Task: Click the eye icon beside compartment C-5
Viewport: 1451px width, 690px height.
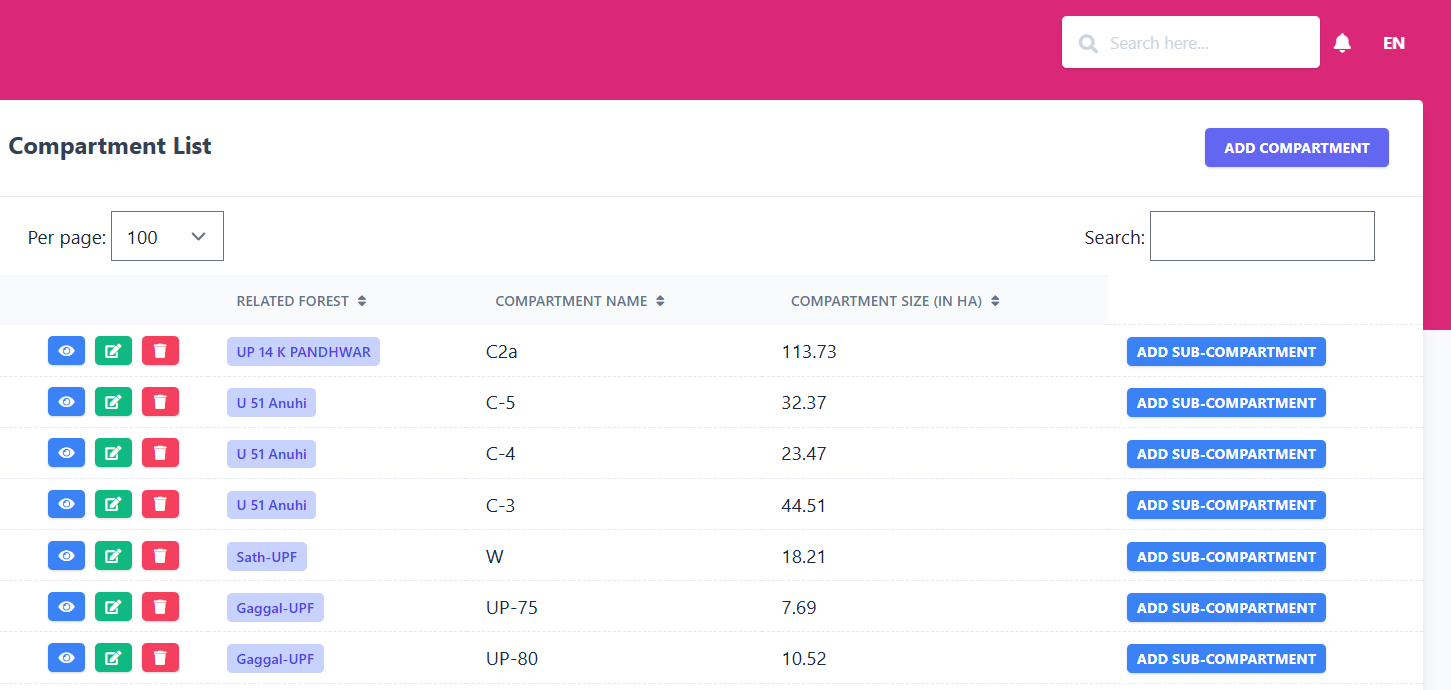Action: (x=66, y=402)
